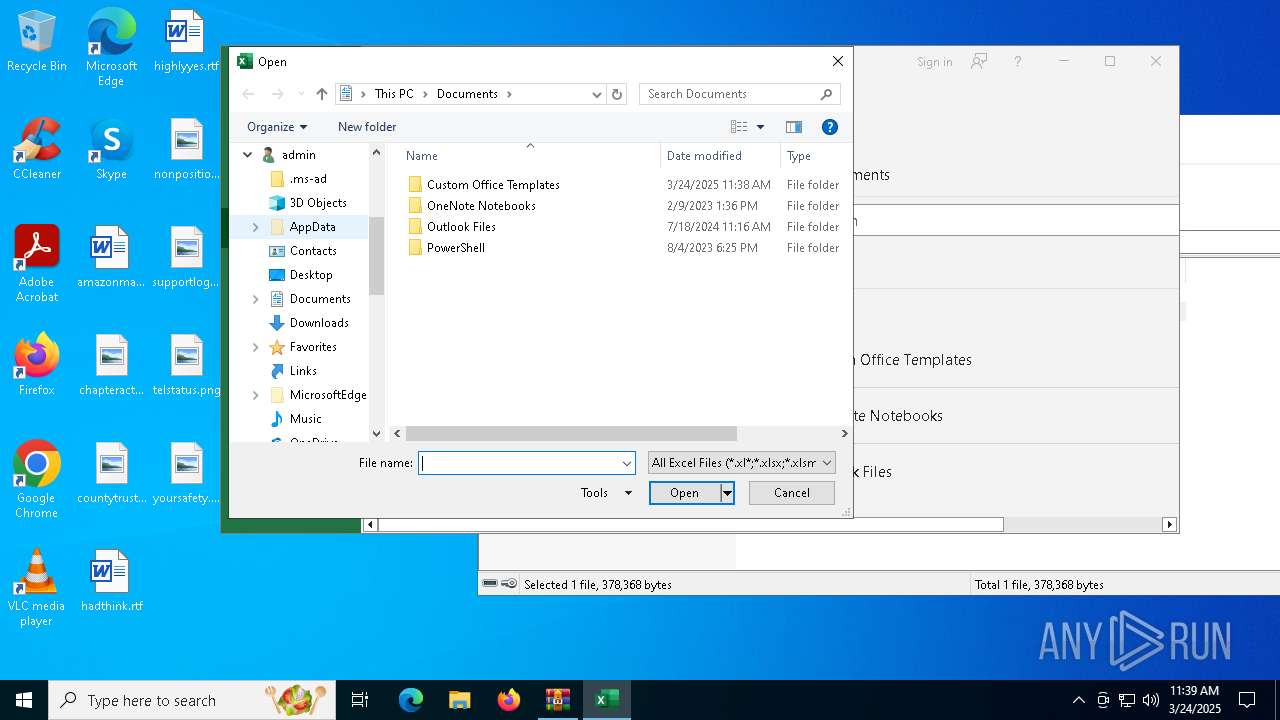Open recent locations dropdown arrow
Screen dimensions: 1280x720
coord(301,94)
